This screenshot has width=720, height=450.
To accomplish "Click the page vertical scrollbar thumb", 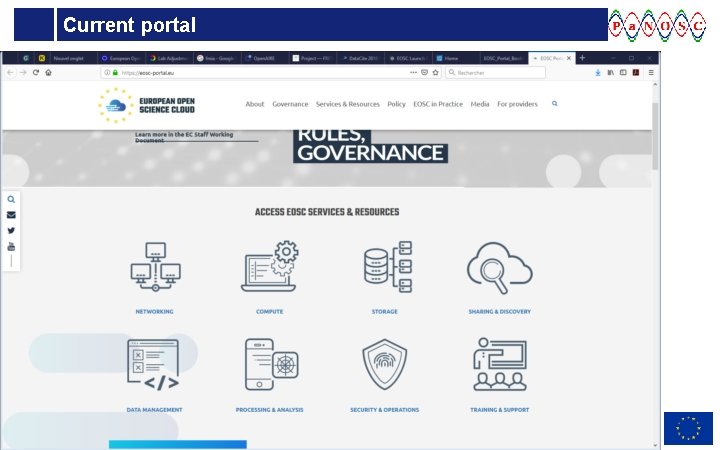I will point(655,135).
